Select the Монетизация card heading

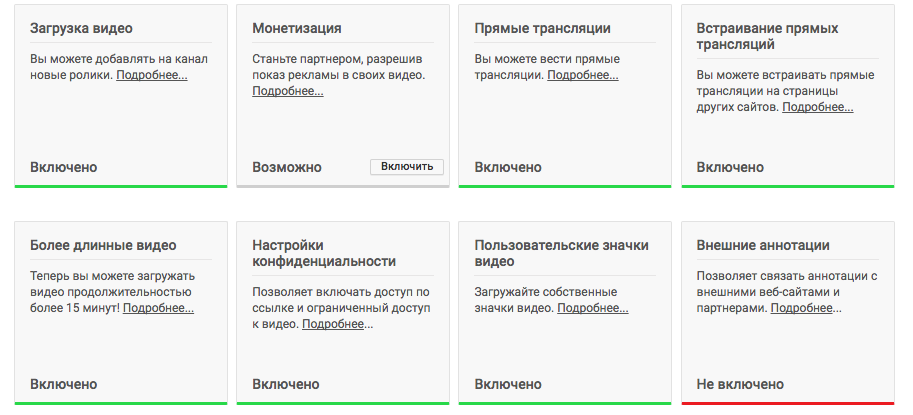[297, 28]
